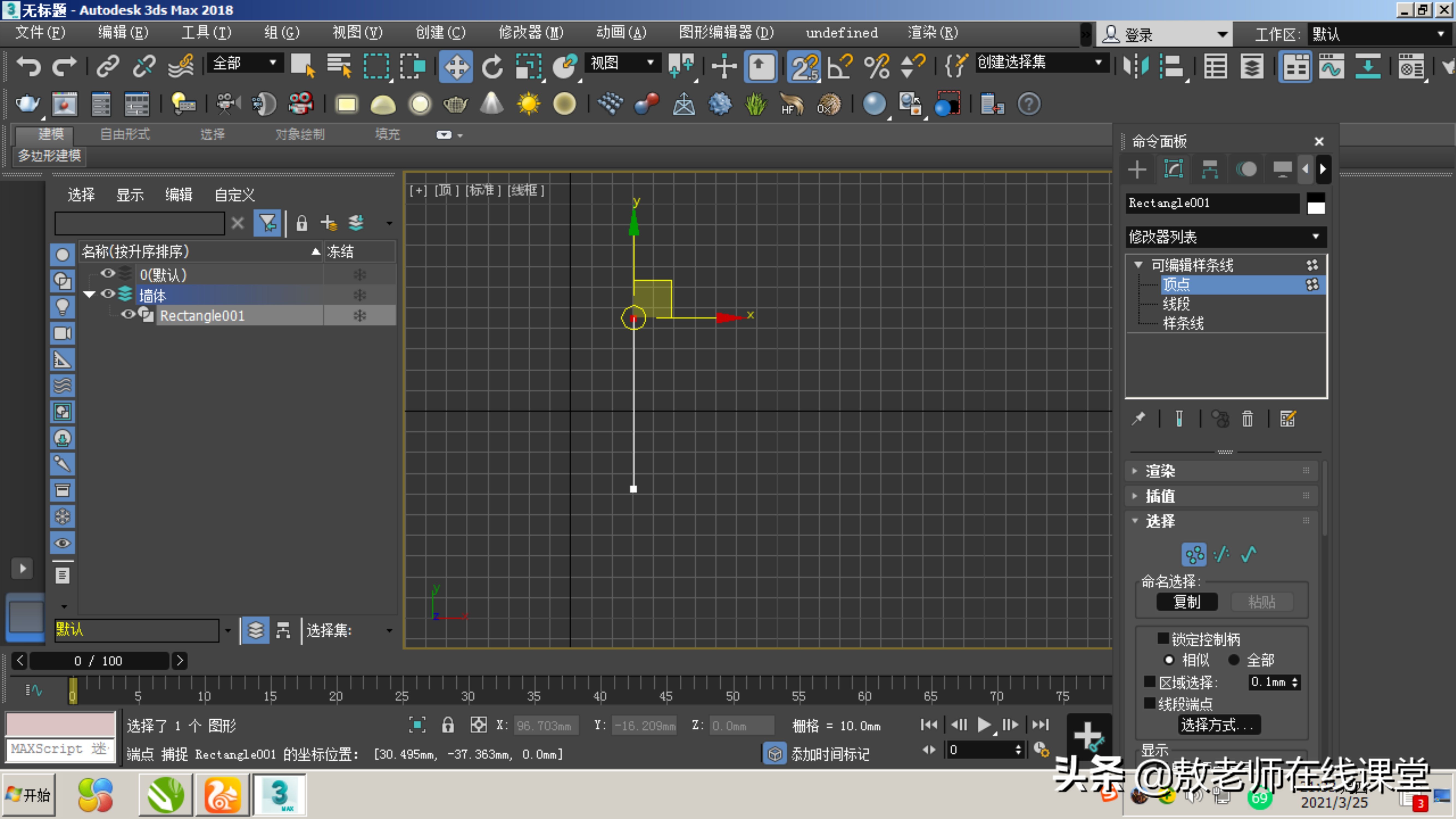Switch to the 自由形式 ribbon tab
The image size is (1456, 819).
124,134
